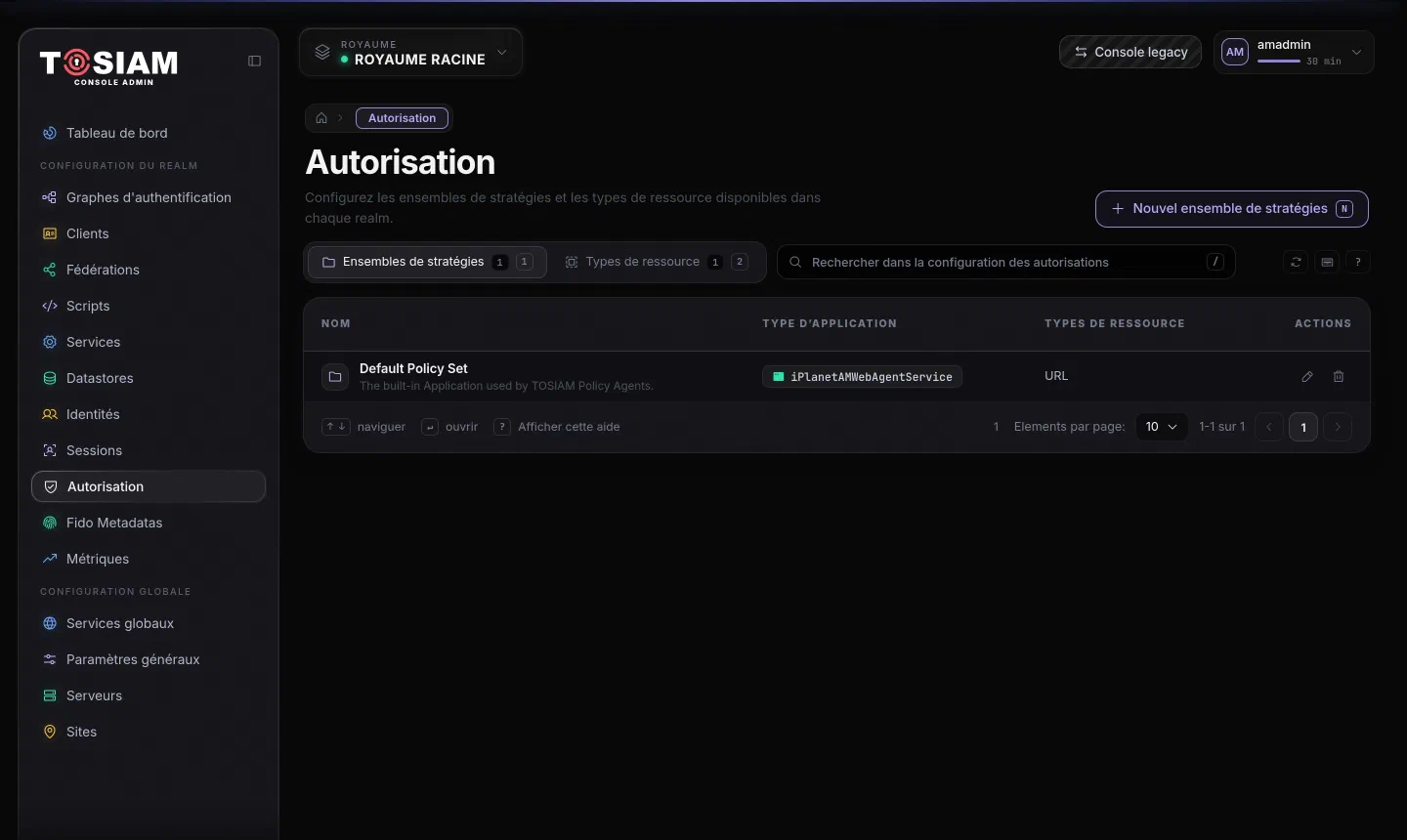Click the slash shortcut key in search
The image size is (1407, 840).
tap(1215, 262)
